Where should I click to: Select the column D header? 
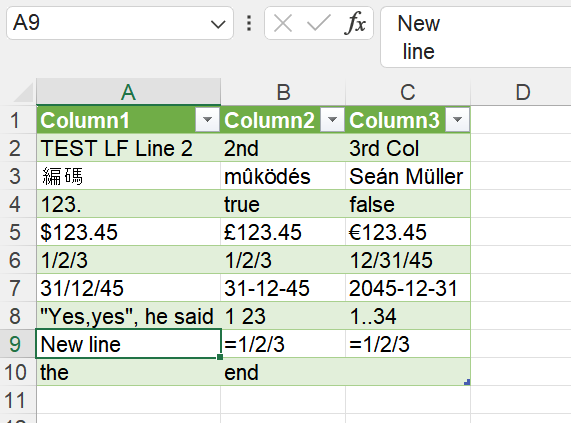click(x=523, y=92)
